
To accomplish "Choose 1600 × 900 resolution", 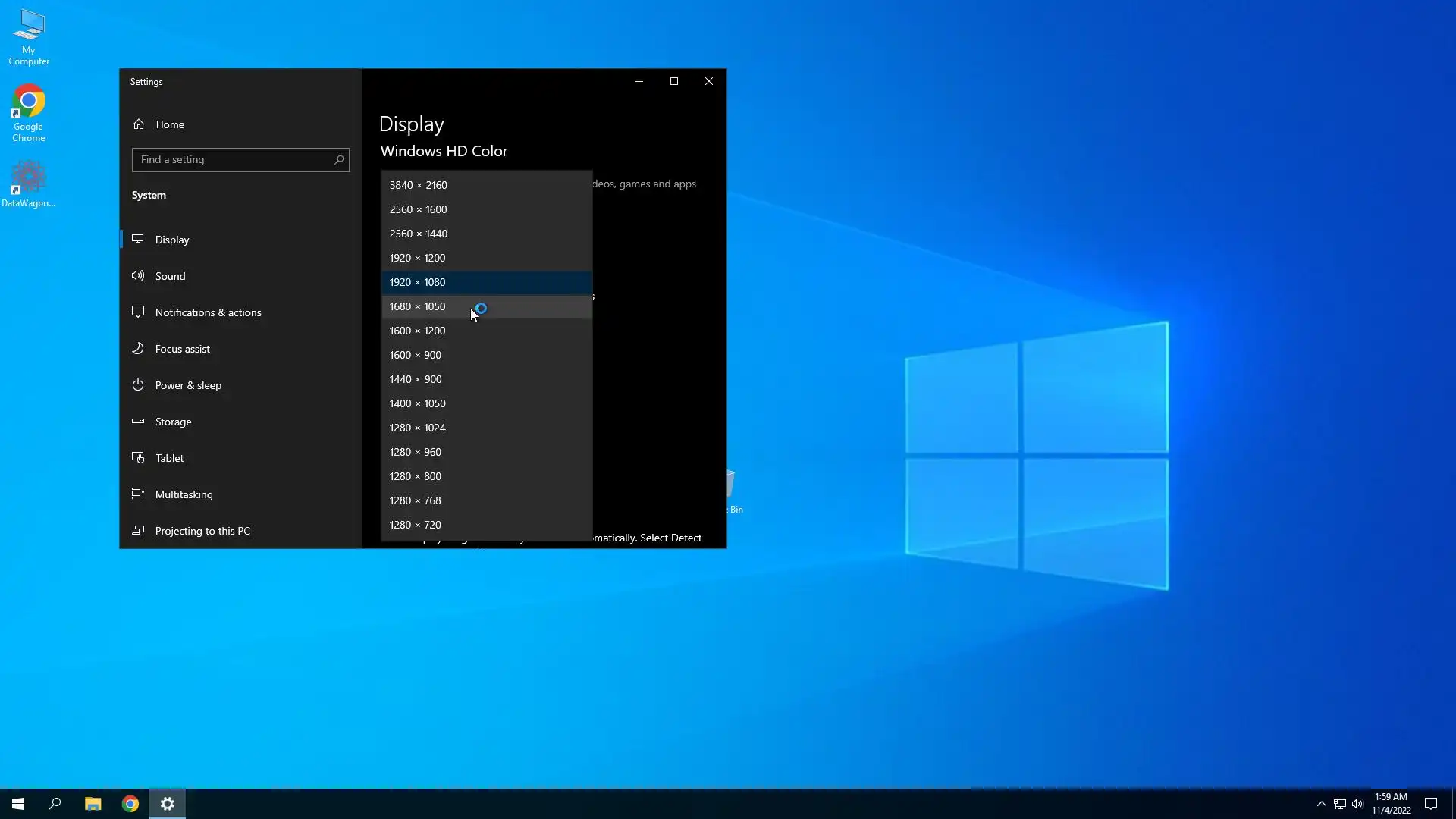I will (x=415, y=355).
